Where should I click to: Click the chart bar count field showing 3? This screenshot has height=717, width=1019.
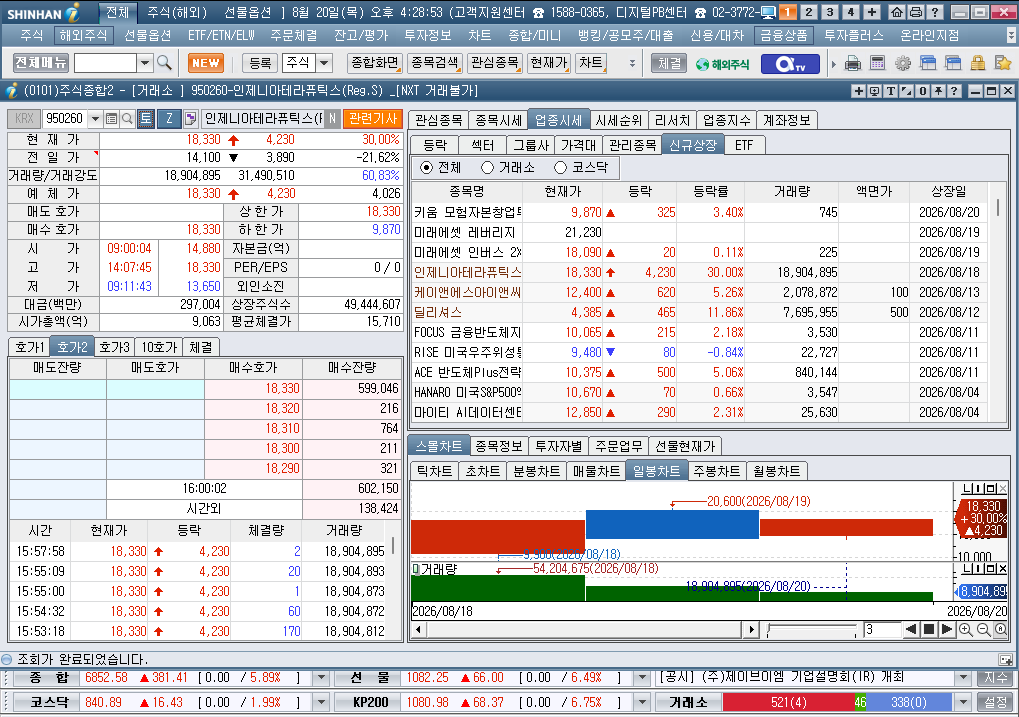click(881, 629)
